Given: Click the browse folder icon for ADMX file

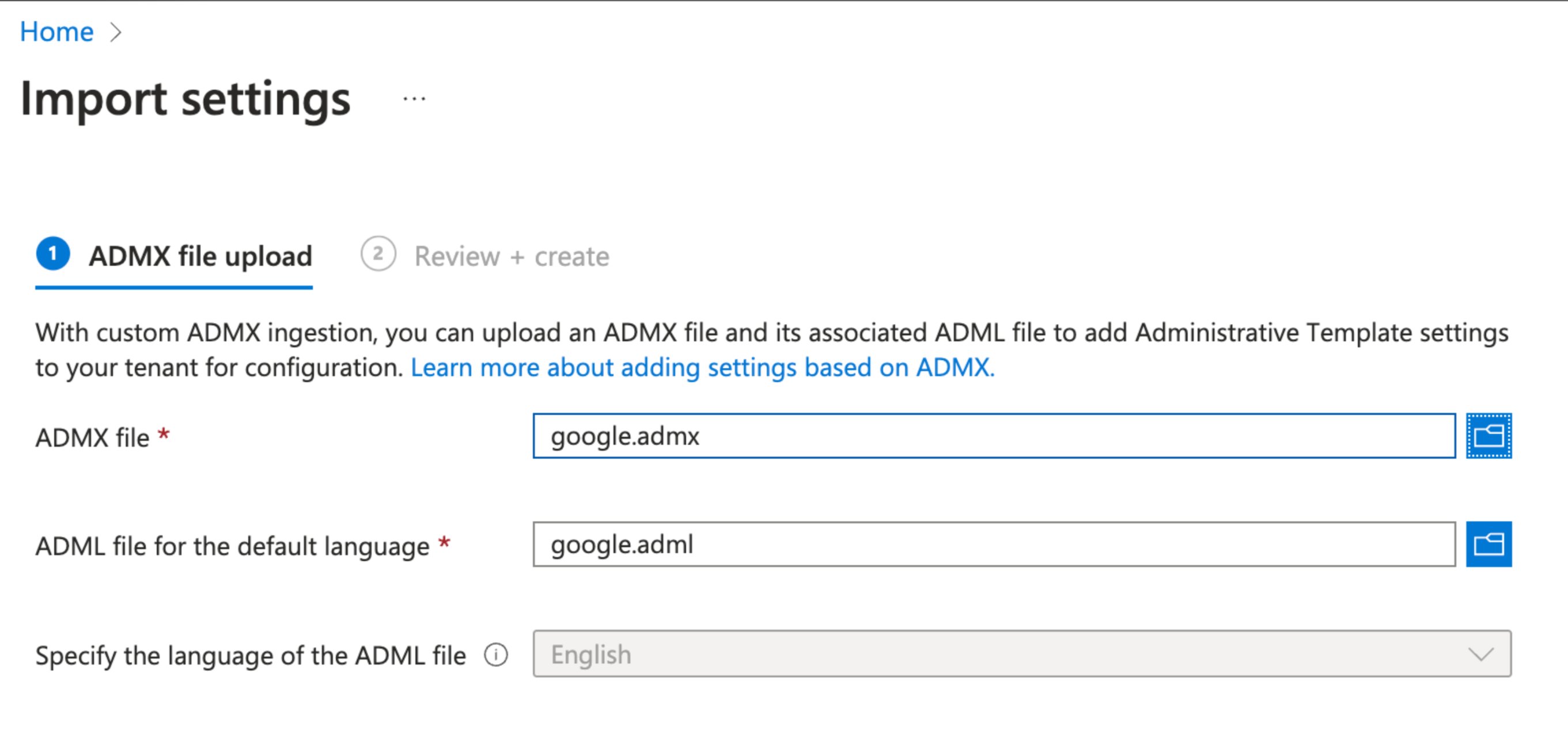Looking at the screenshot, I should [1489, 436].
